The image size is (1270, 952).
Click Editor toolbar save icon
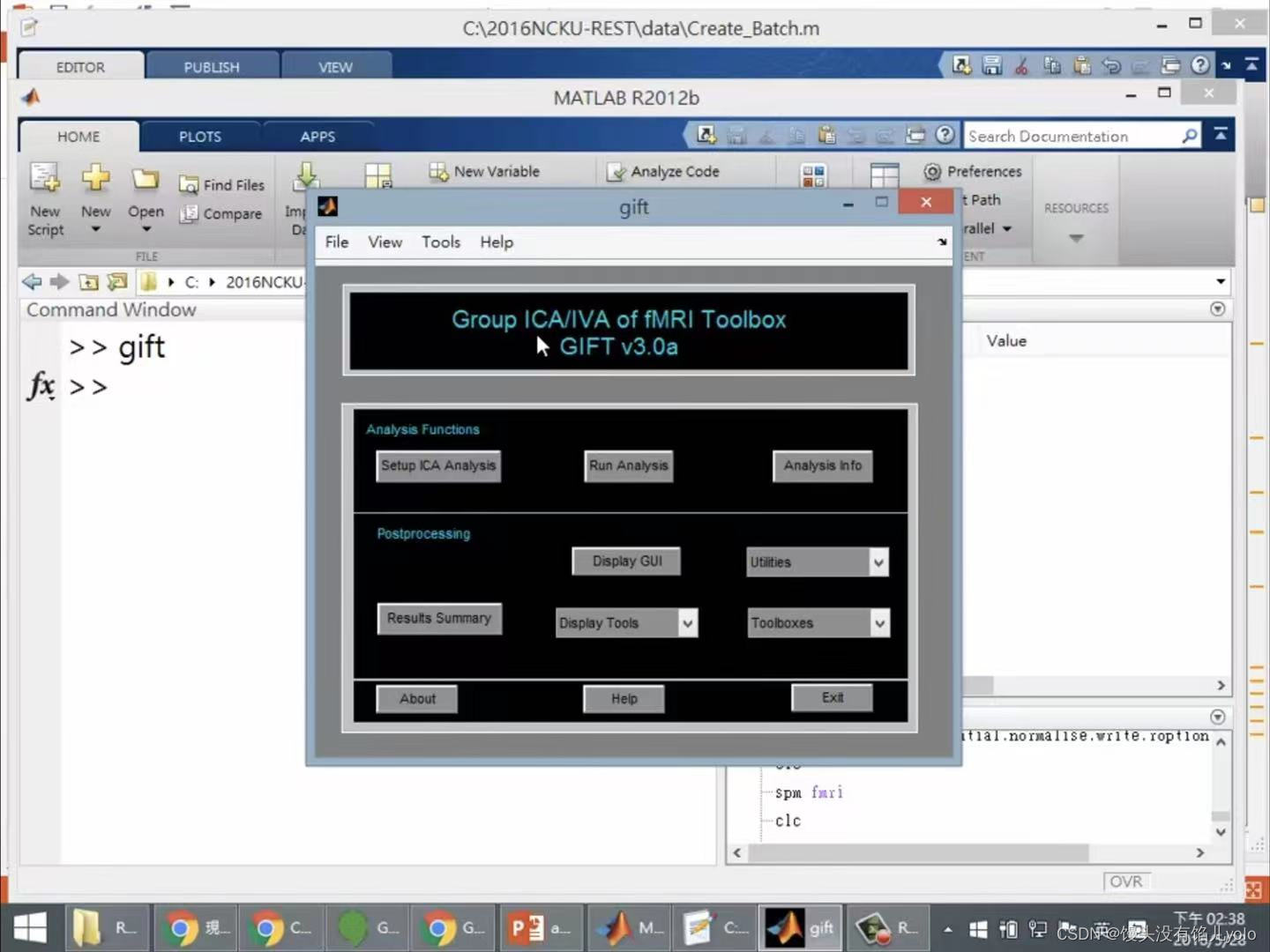tap(992, 65)
